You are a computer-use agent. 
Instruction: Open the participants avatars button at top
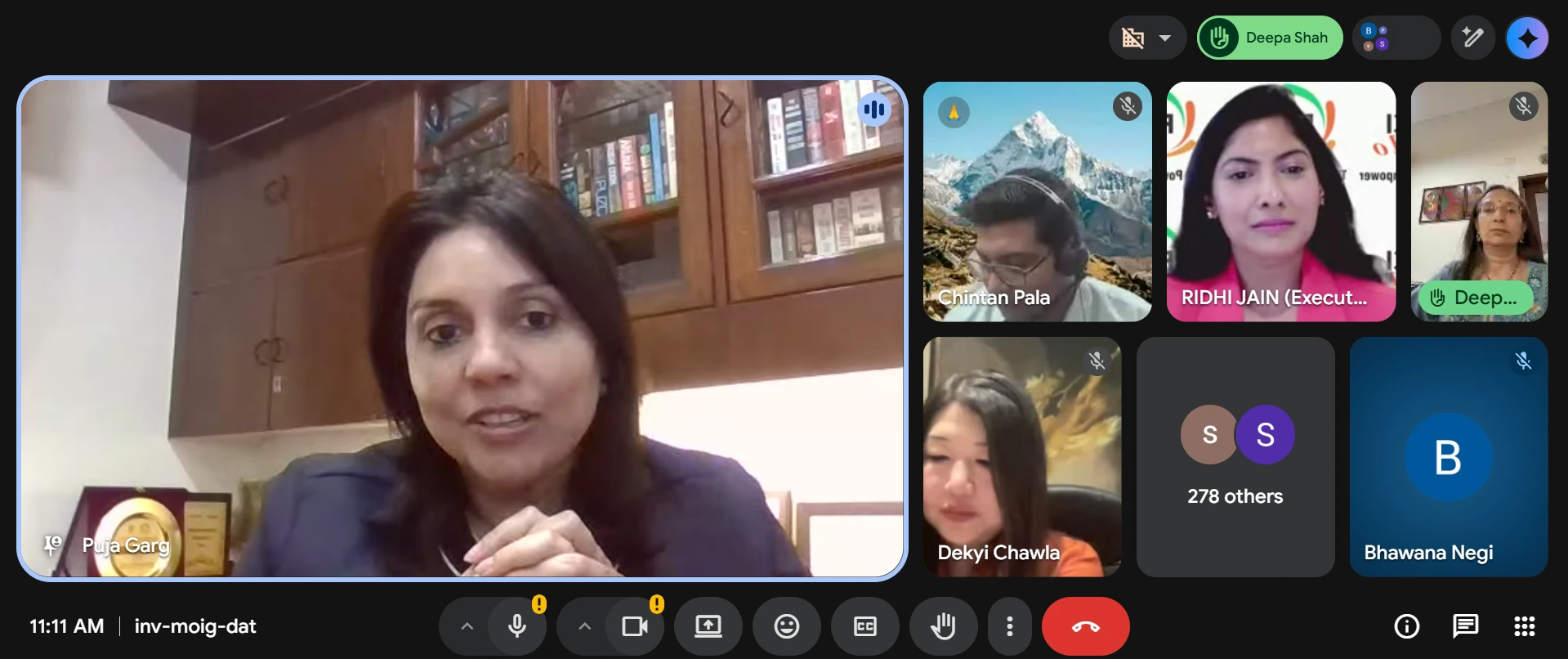click(x=1396, y=38)
